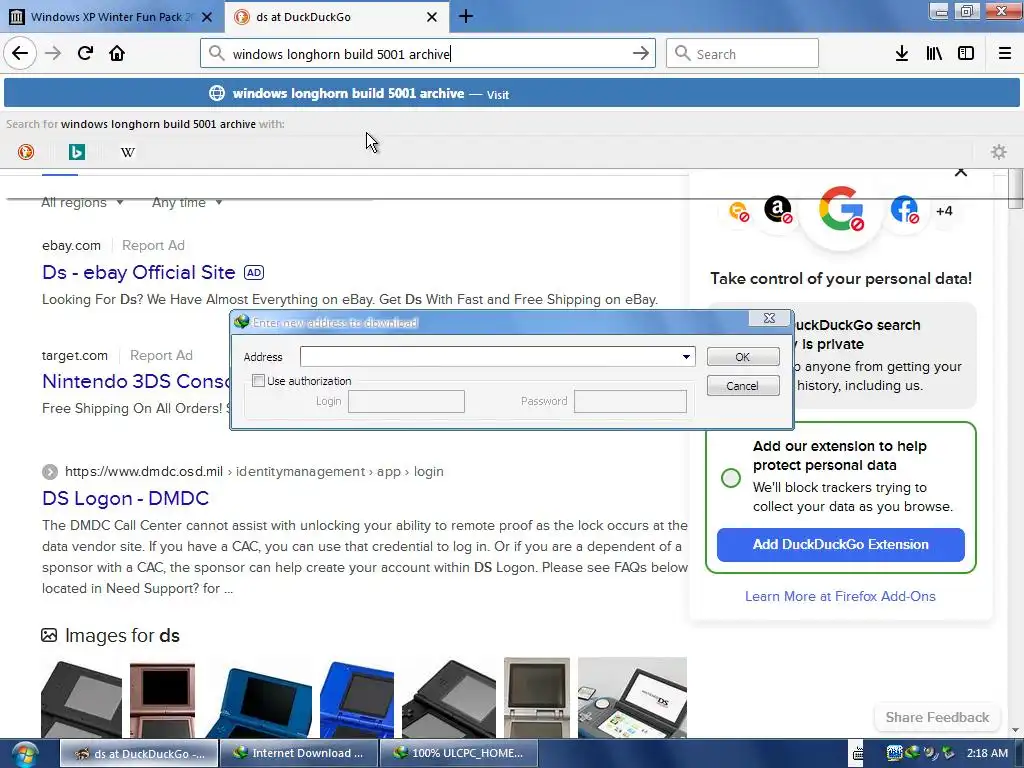The width and height of the screenshot is (1024, 768).
Task: Focus the URL bar text field
Action: click(x=428, y=54)
